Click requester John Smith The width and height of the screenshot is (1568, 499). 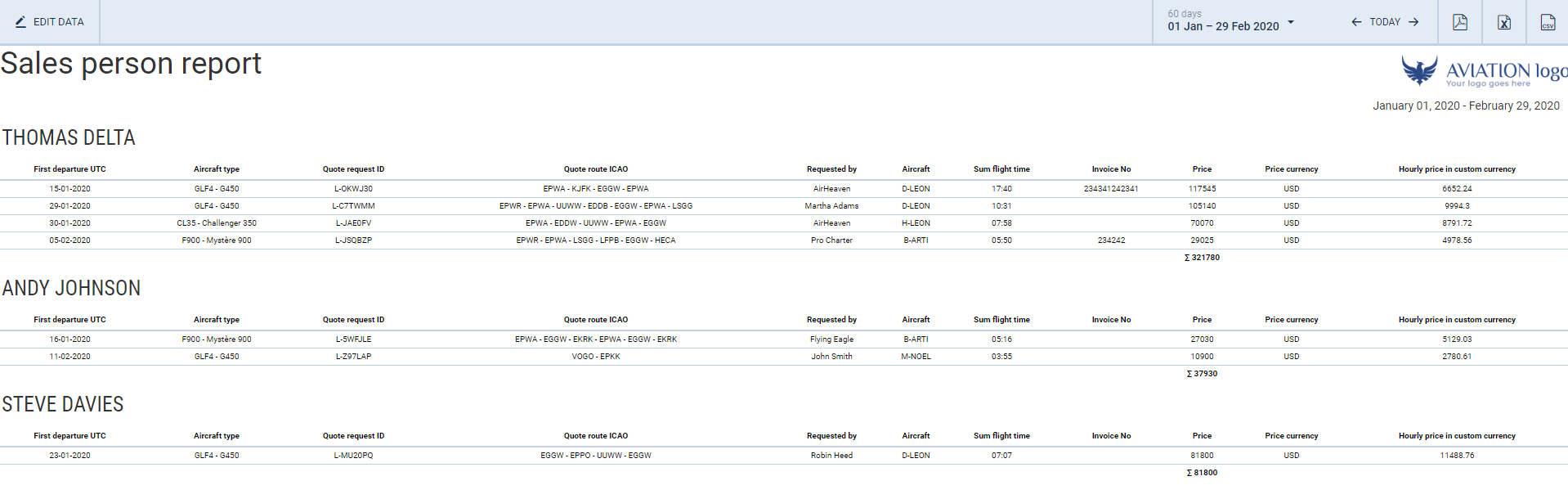(831, 357)
